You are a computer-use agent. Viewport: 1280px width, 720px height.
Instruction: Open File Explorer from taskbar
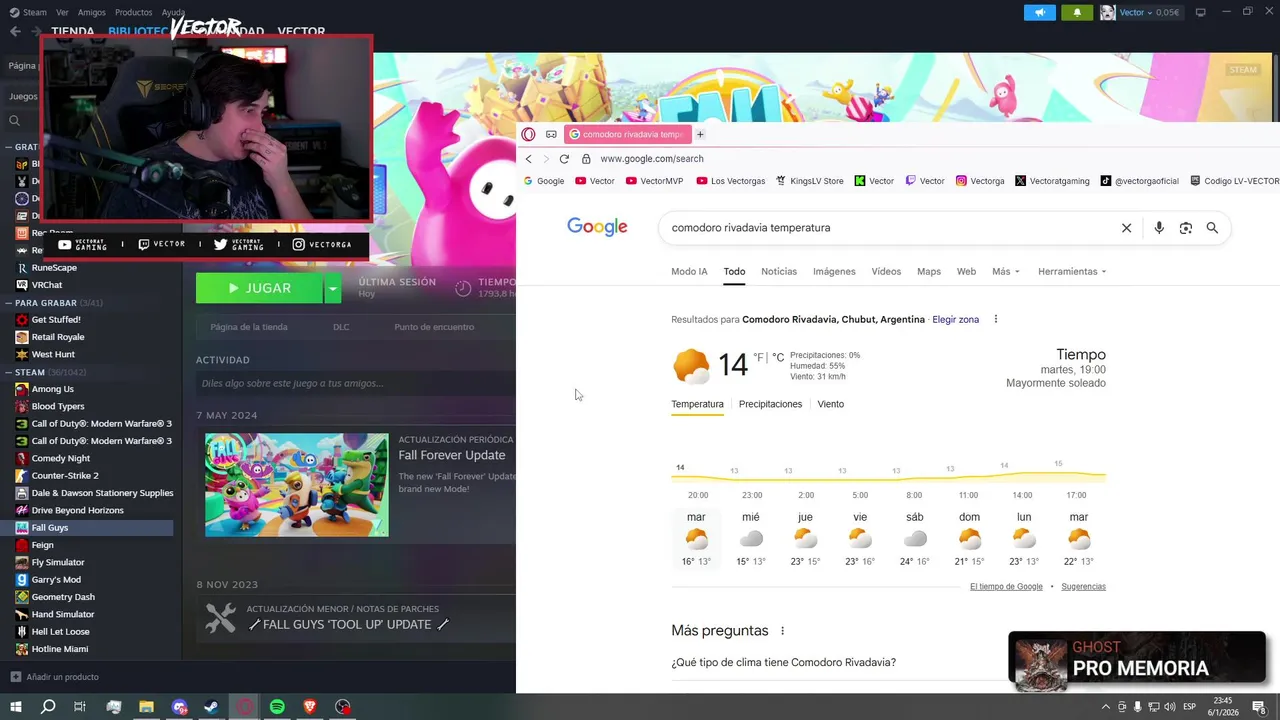coord(146,707)
